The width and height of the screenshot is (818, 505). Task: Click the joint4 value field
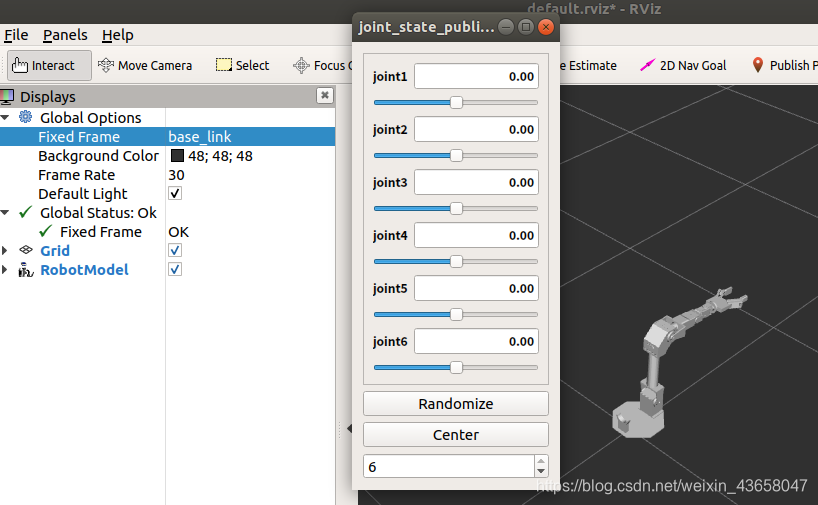[x=476, y=235]
